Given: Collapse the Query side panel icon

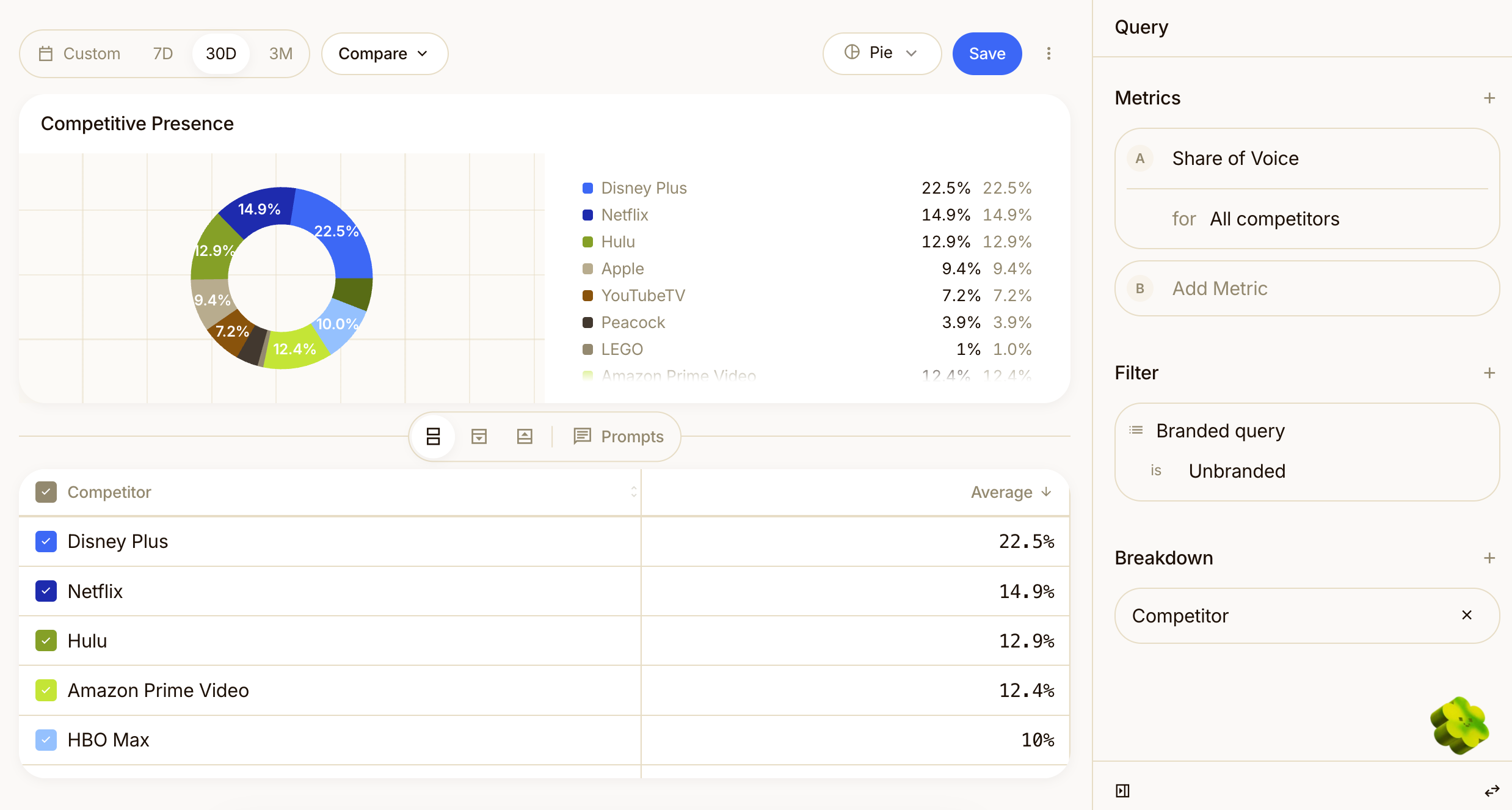Looking at the screenshot, I should point(1122,791).
